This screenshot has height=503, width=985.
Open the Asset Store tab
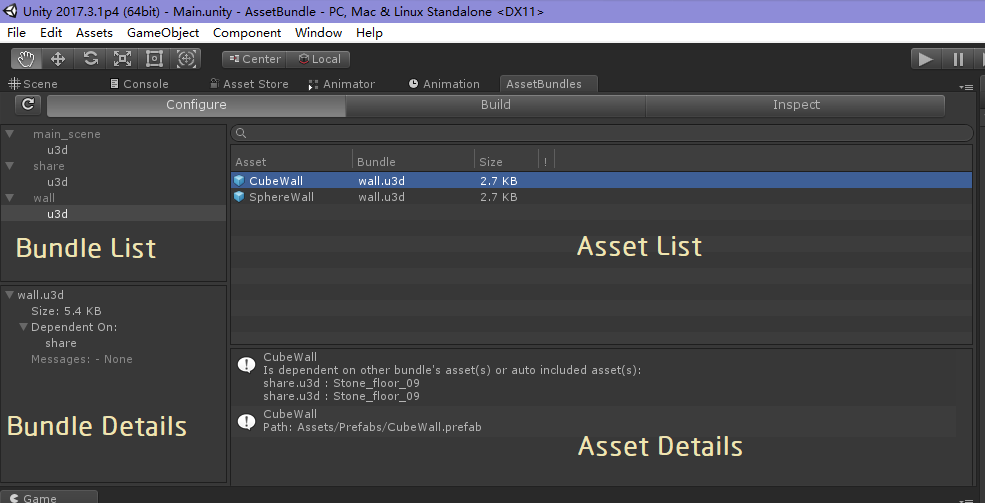249,84
